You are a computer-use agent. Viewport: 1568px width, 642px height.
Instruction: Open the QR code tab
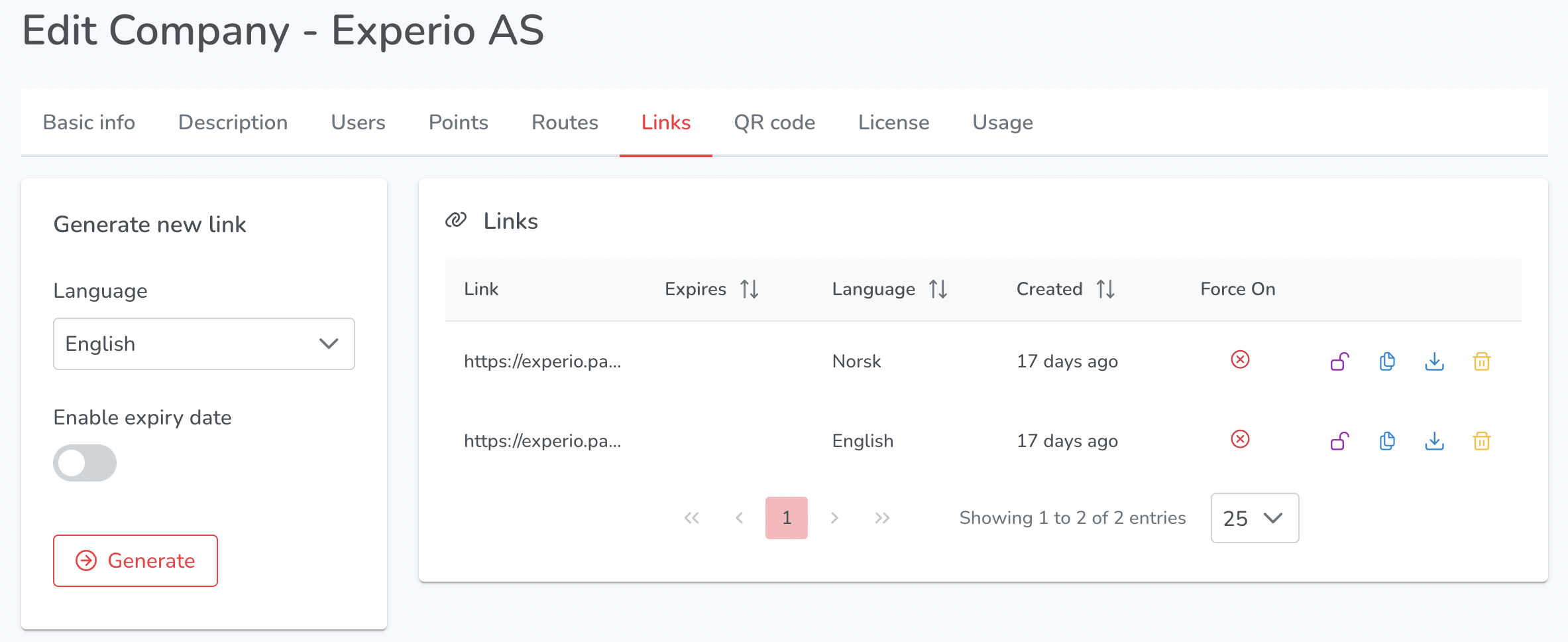pyautogui.click(x=774, y=123)
